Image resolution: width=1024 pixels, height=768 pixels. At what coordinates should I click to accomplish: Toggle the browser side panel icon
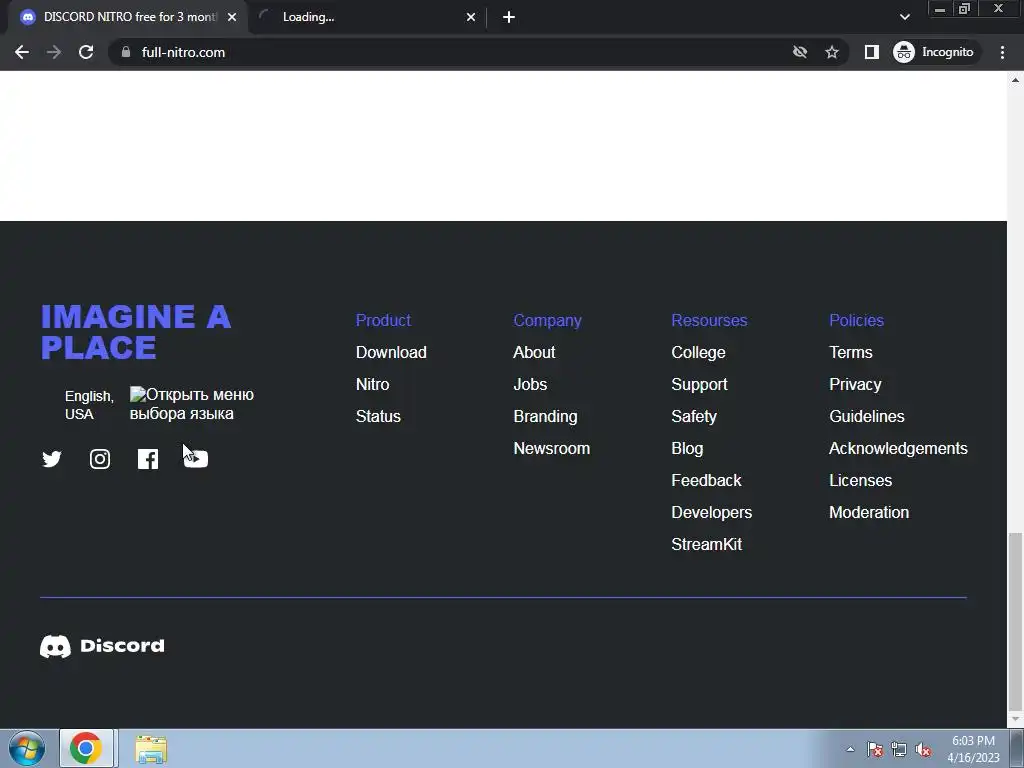pos(872,52)
